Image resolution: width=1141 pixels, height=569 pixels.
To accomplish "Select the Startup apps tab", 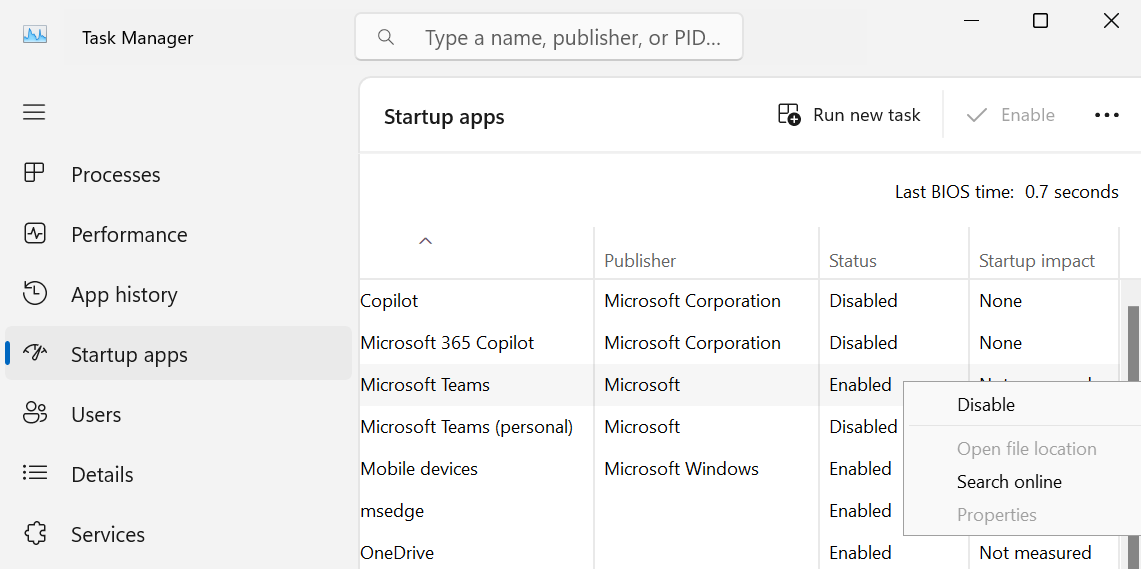I will (x=129, y=354).
